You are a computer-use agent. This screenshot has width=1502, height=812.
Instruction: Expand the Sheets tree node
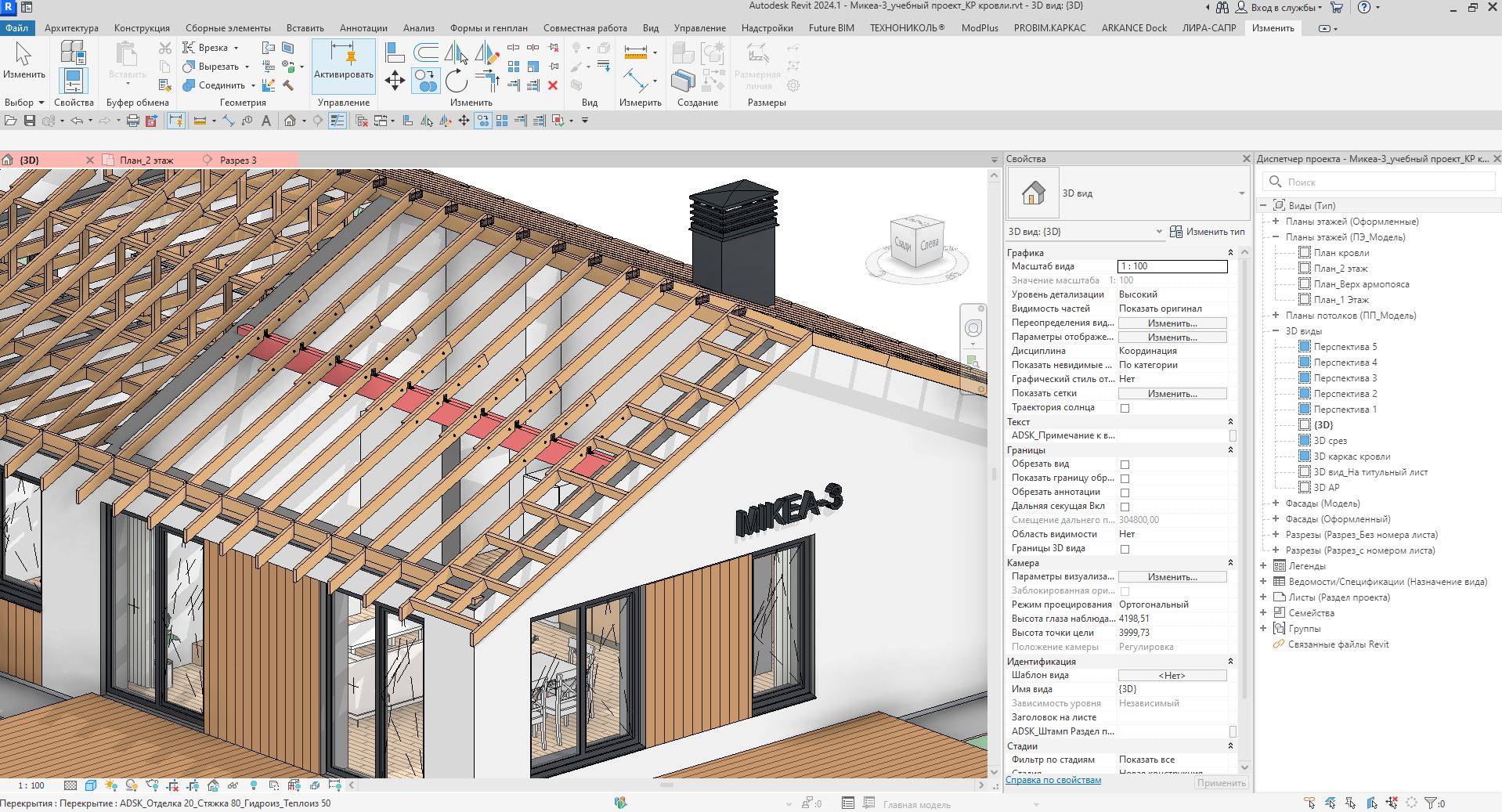pos(1263,597)
